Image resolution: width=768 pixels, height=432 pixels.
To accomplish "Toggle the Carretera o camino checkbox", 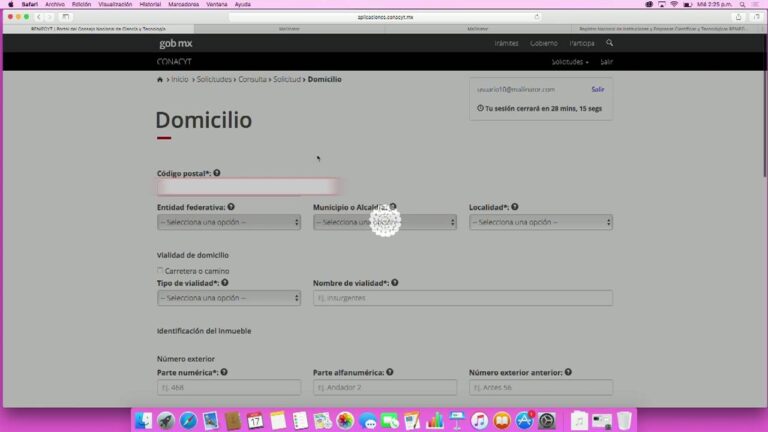I will (160, 270).
